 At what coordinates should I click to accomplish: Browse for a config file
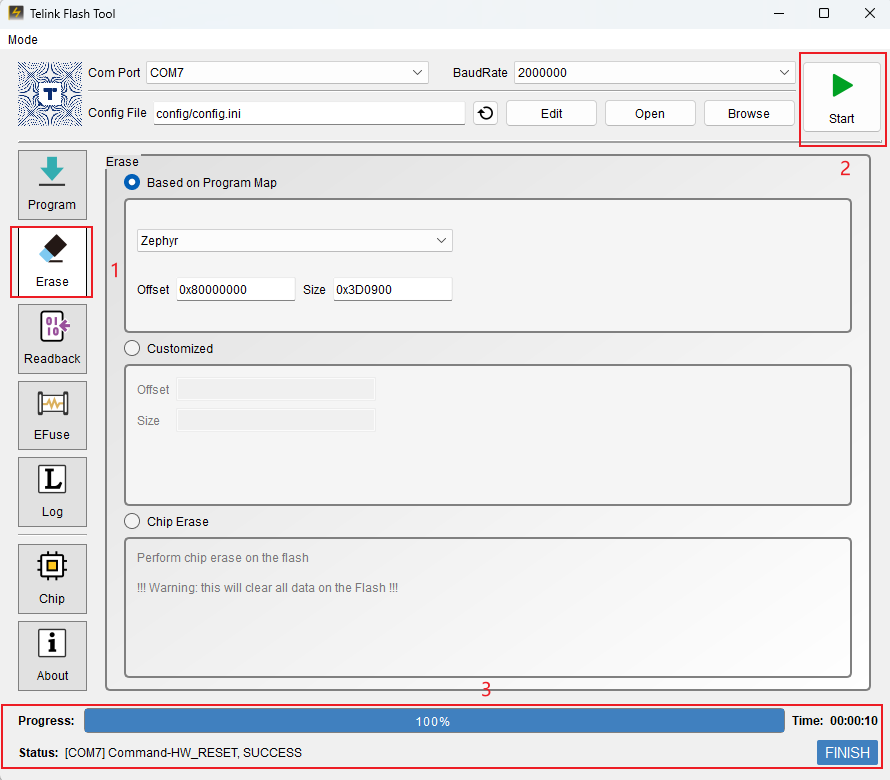[749, 114]
